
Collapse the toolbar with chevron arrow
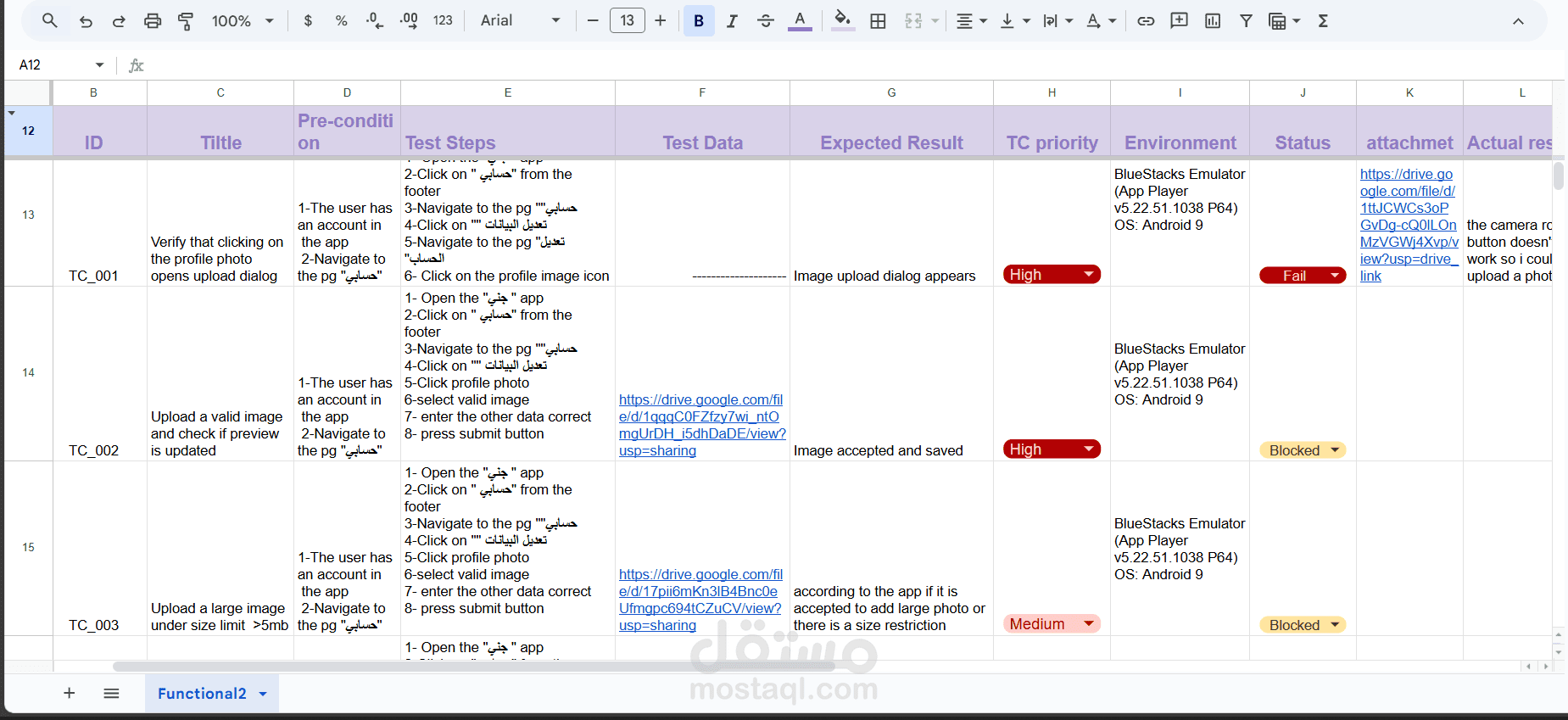(x=1518, y=21)
